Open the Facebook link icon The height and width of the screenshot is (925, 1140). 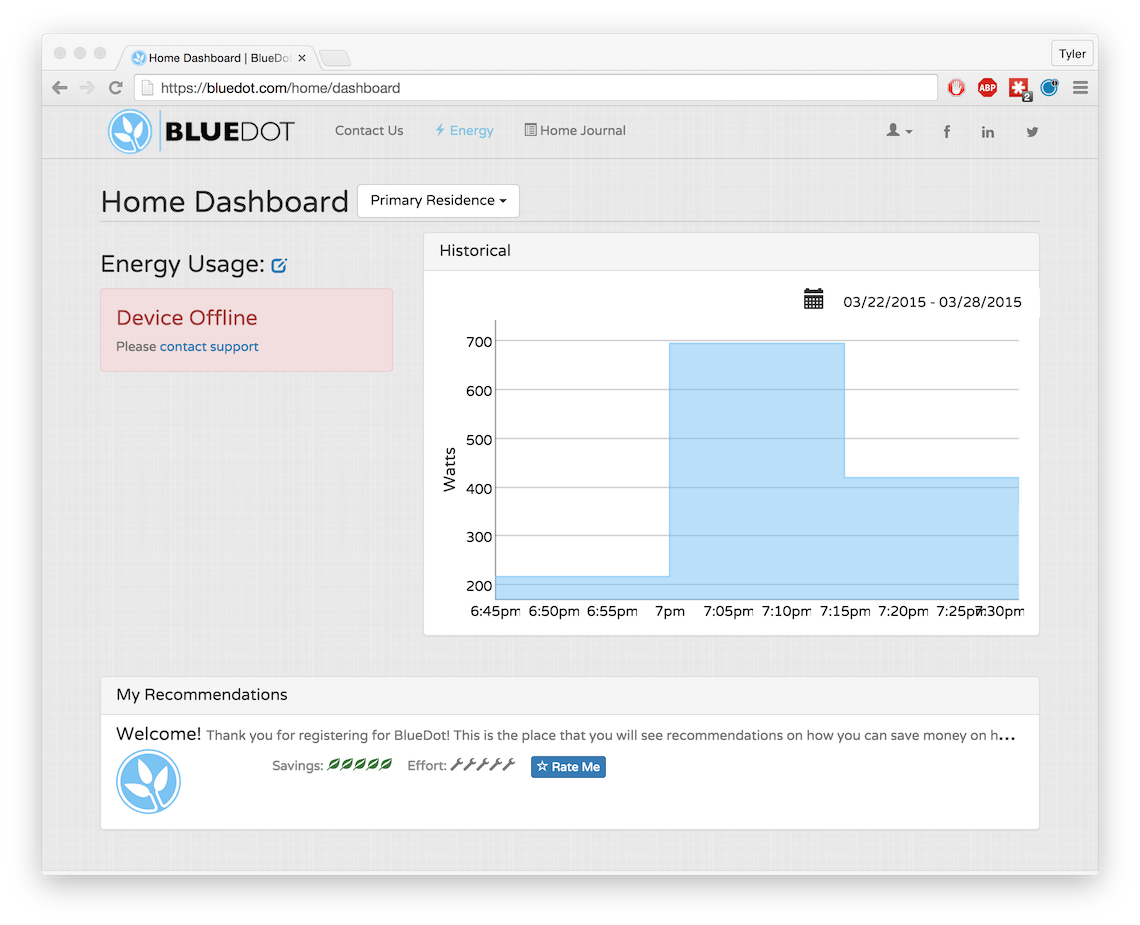(x=947, y=132)
